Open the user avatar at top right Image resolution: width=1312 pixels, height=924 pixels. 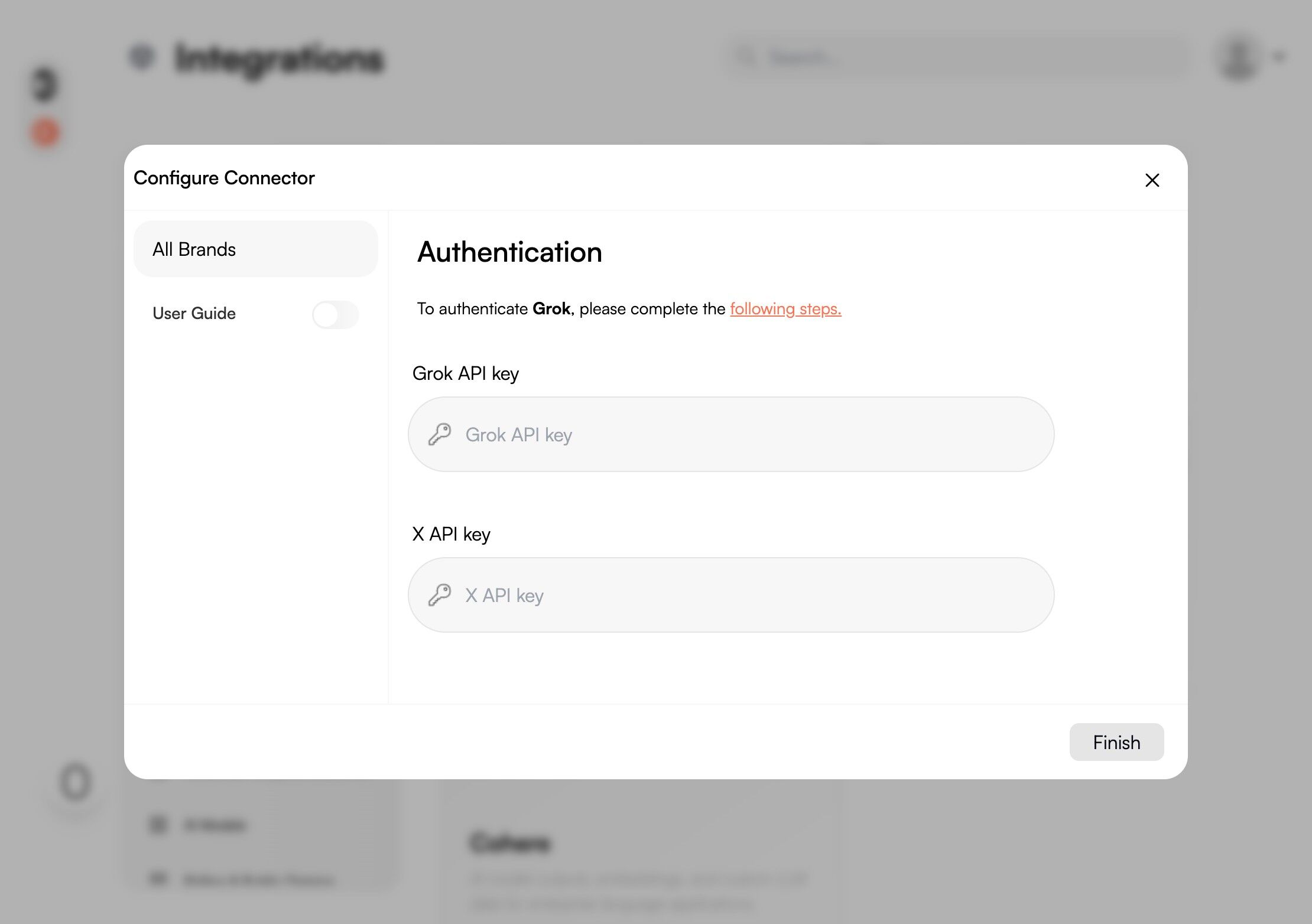click(x=1238, y=57)
